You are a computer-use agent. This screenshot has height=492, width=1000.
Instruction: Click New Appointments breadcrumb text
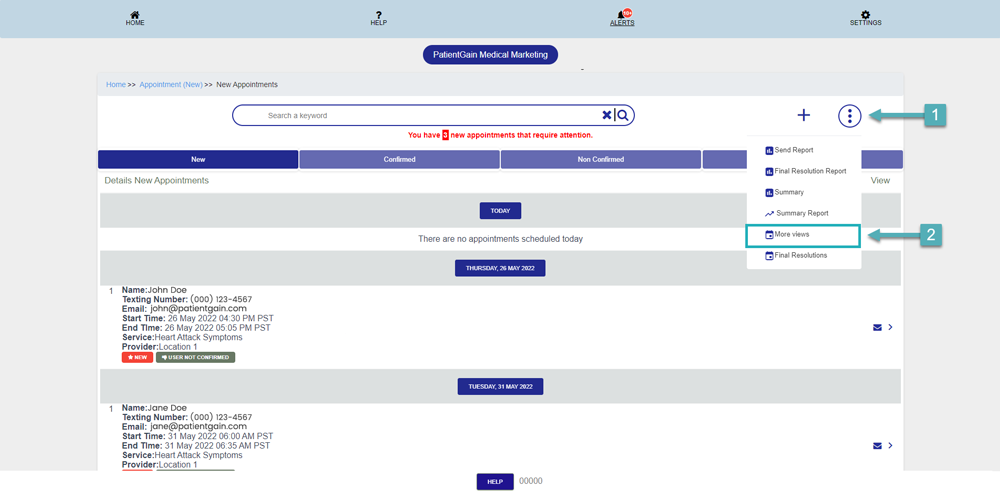[247, 84]
